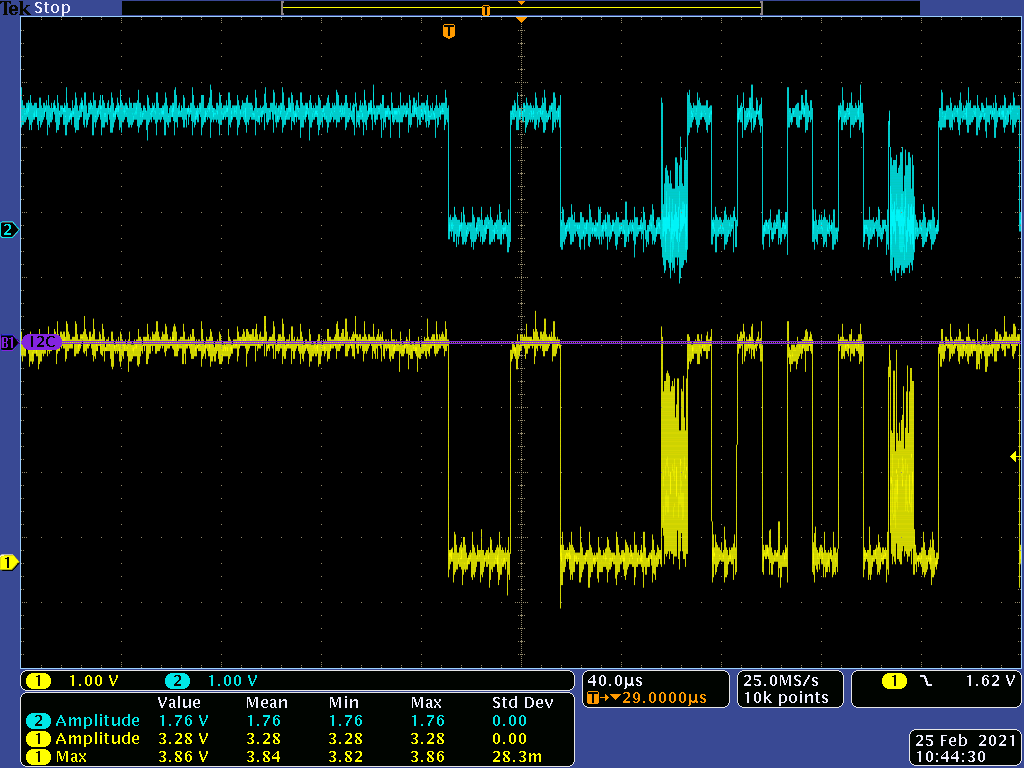Click the Mean column header

click(x=266, y=703)
